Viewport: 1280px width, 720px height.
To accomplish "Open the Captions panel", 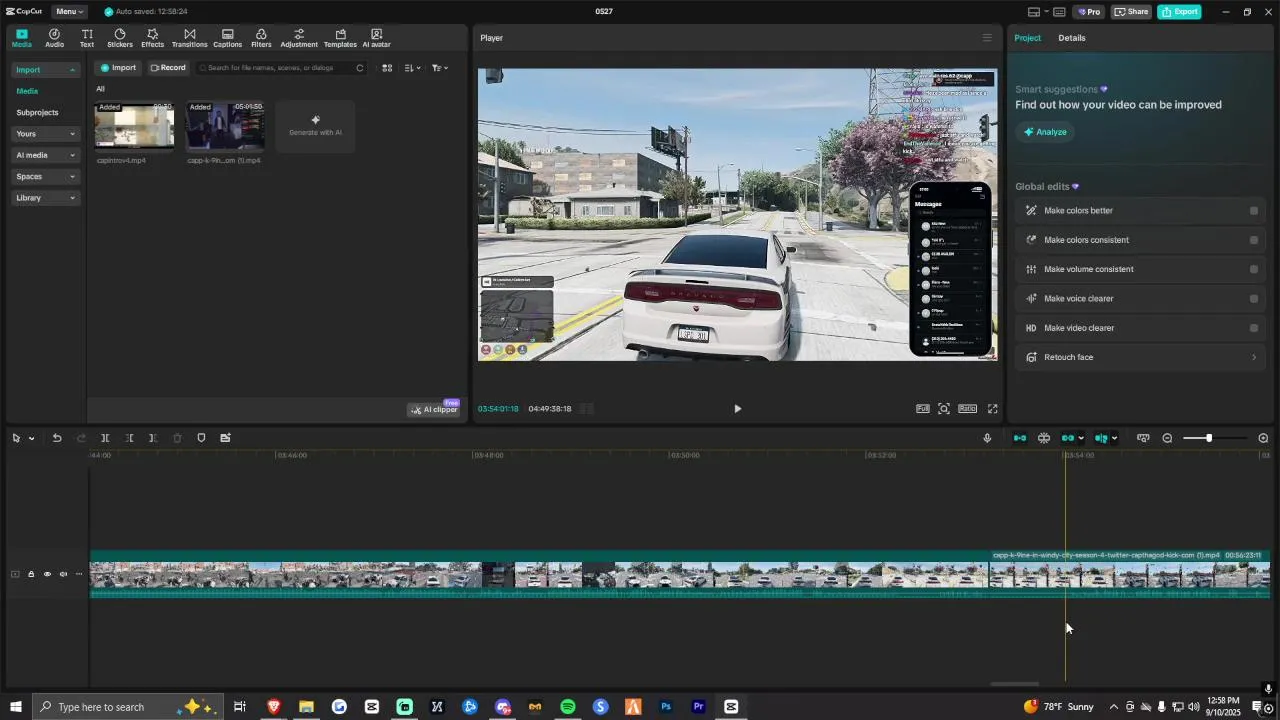I will (228, 38).
